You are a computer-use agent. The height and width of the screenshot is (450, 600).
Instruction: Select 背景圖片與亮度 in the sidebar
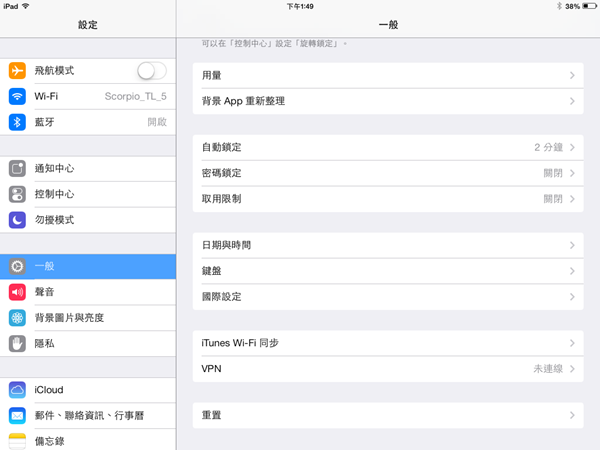(x=88, y=318)
